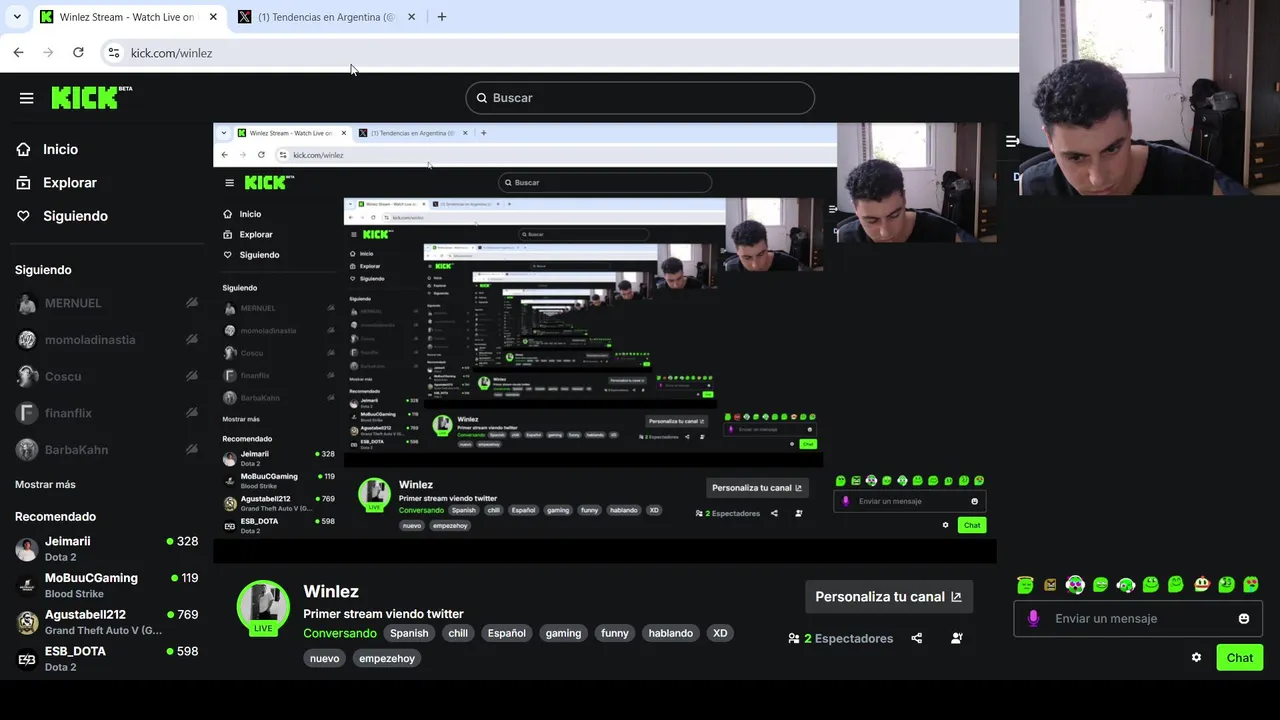Select the gaming tag
Screen dimensions: 1280x720
pyautogui.click(x=563, y=633)
